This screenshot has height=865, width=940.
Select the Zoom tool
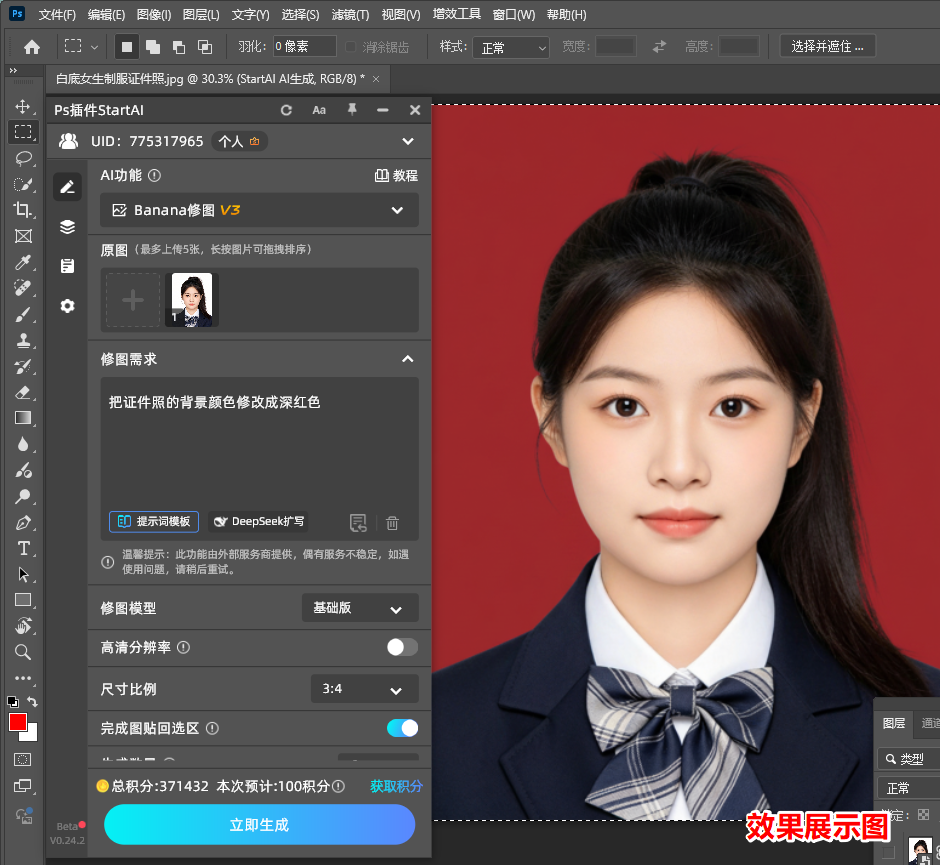tap(23, 652)
